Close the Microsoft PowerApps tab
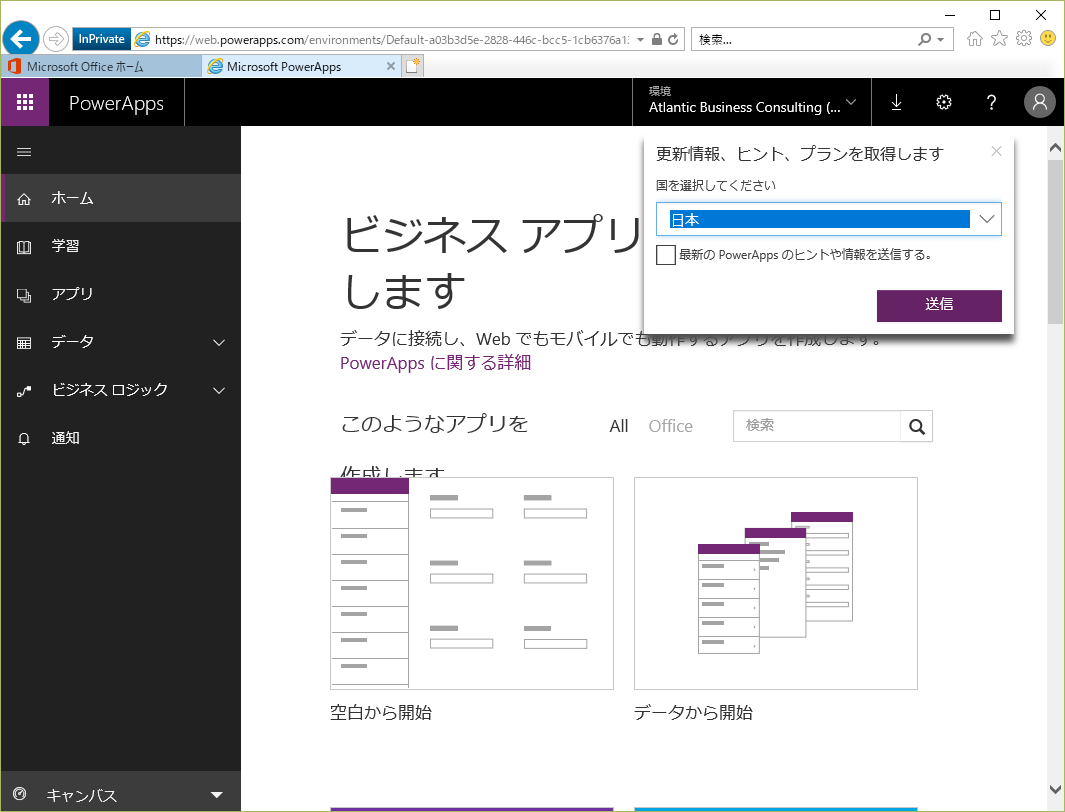Screen dimensions: 1065x812 pos(391,66)
